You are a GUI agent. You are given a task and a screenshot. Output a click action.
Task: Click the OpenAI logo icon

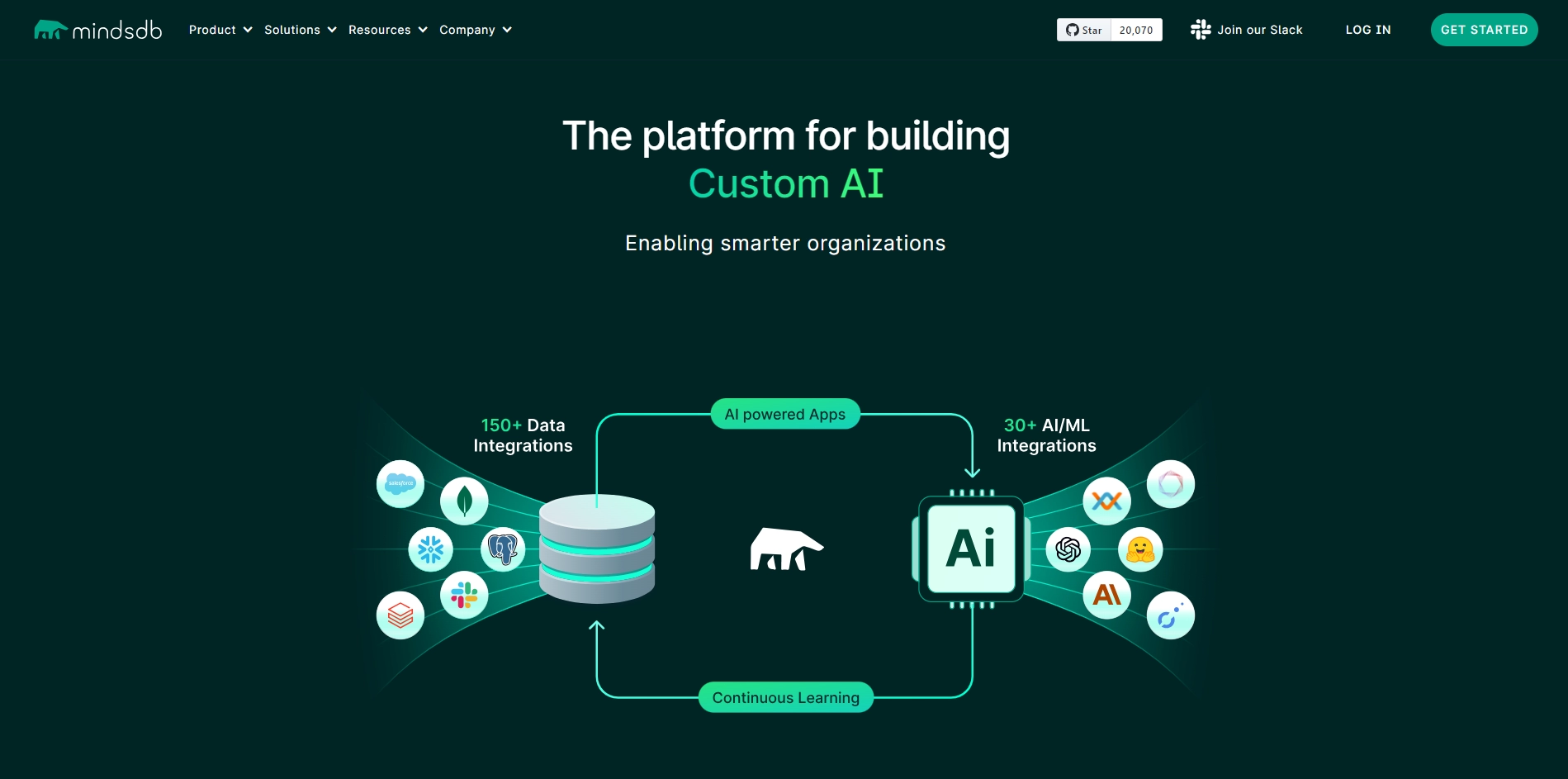[1068, 549]
